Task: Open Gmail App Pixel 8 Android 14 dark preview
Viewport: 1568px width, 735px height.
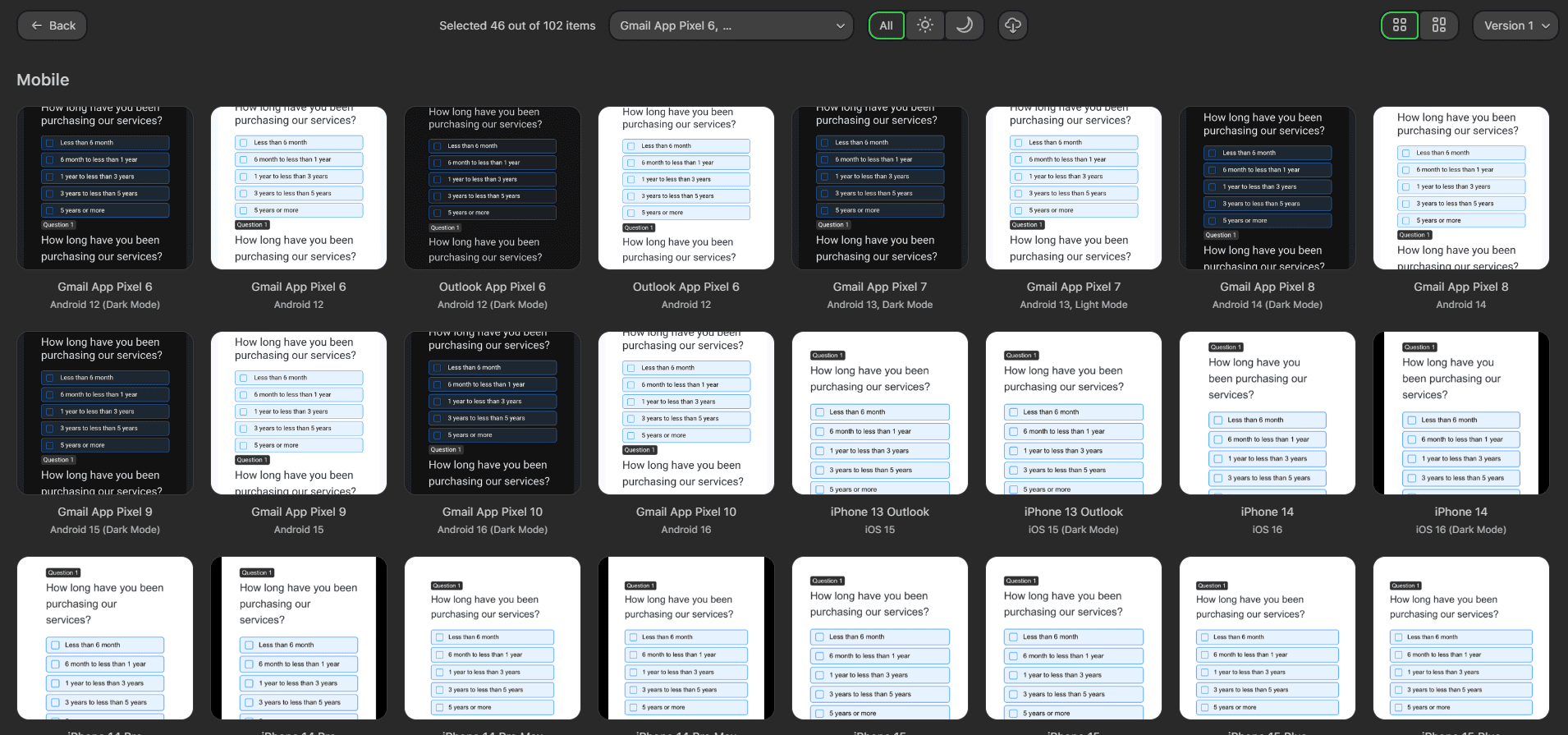Action: point(1268,188)
